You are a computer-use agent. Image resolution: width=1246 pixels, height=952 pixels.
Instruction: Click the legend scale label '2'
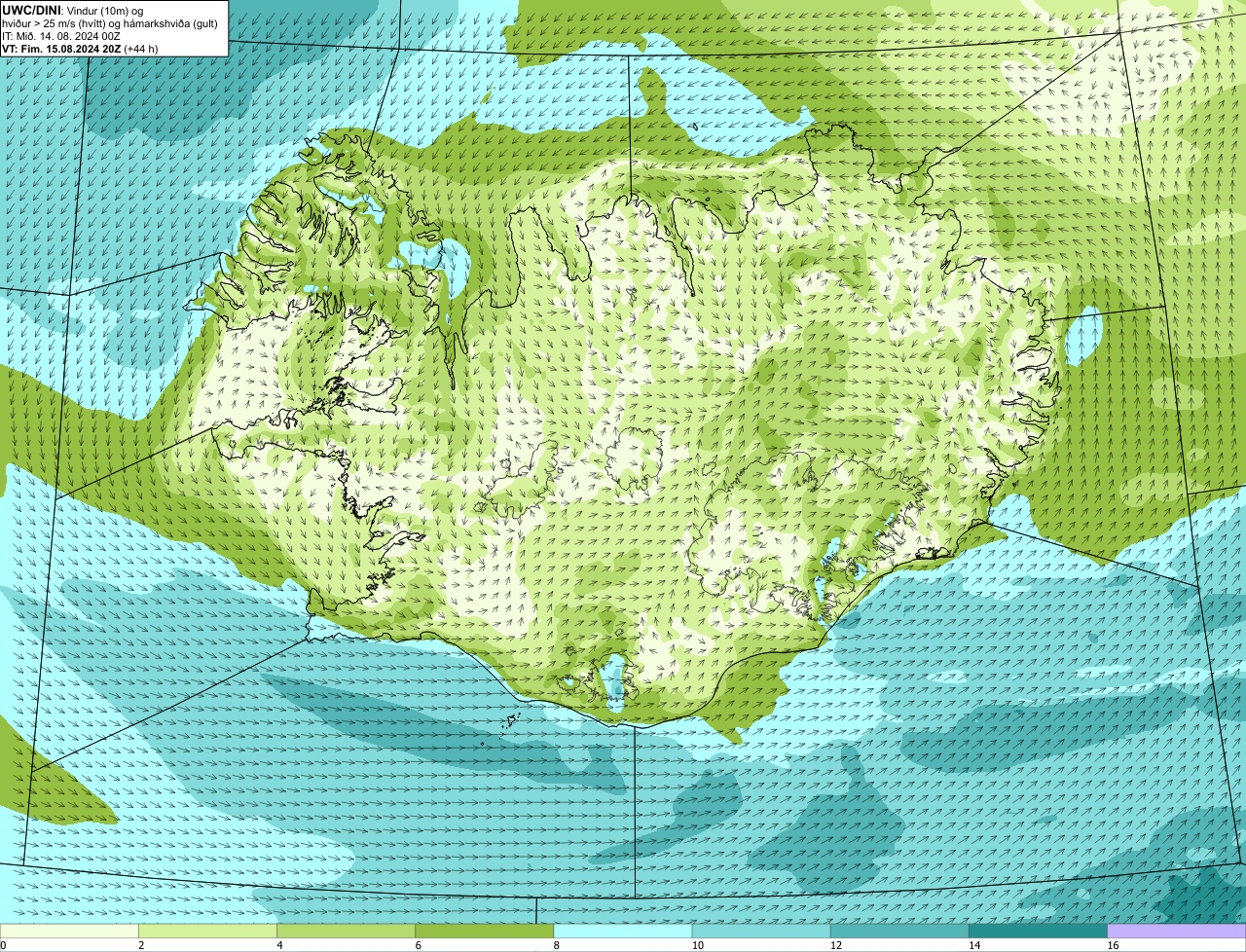pyautogui.click(x=141, y=945)
